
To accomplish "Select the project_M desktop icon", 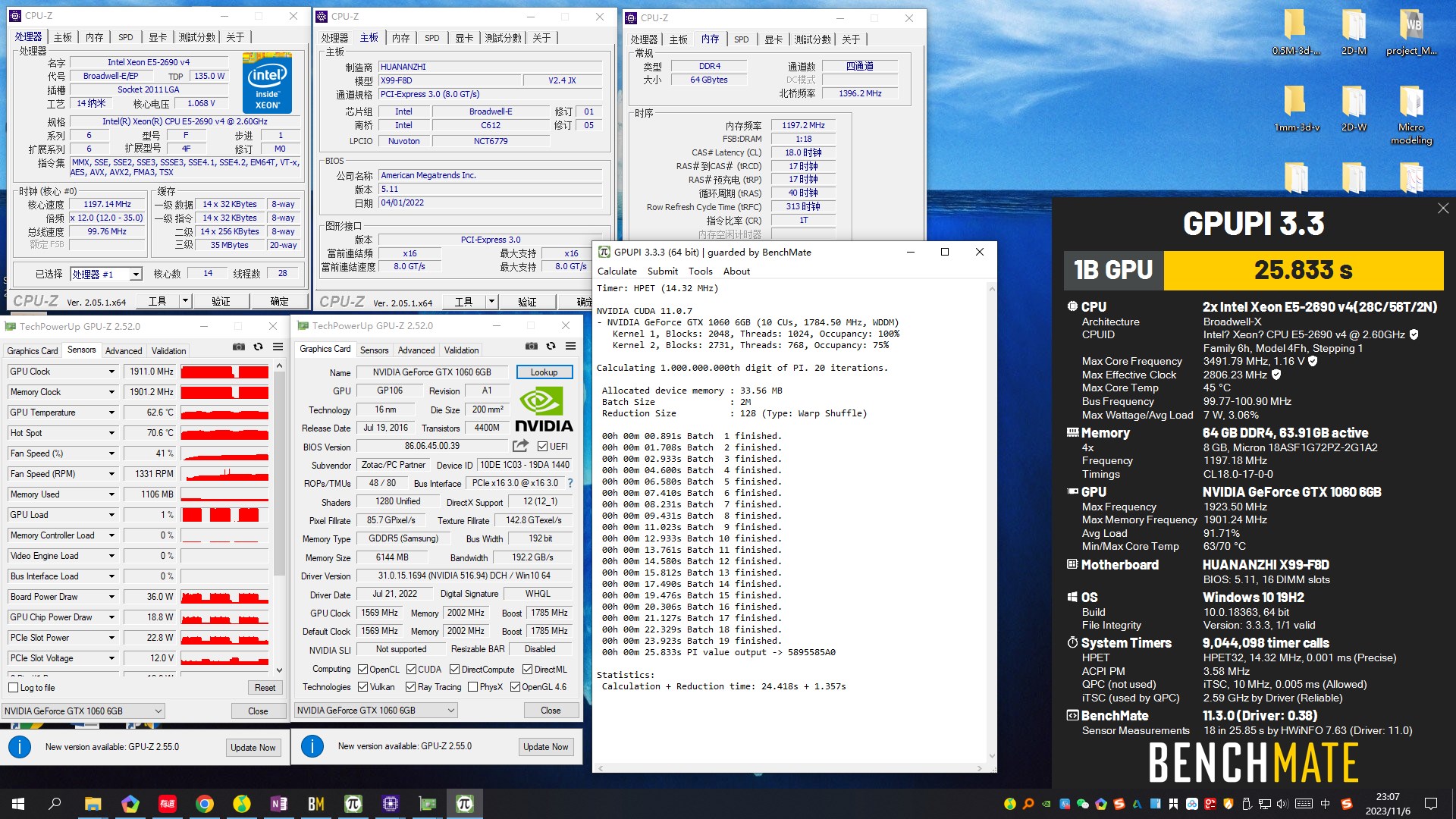I will click(x=1410, y=33).
